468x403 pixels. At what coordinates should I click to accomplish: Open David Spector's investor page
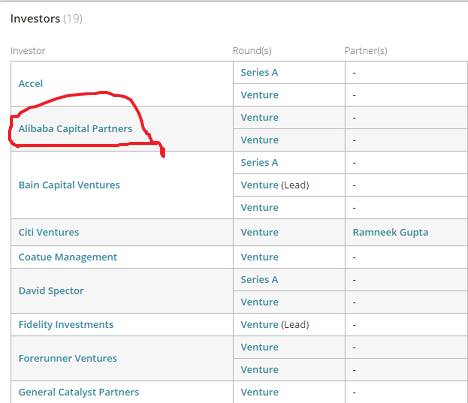click(x=51, y=291)
